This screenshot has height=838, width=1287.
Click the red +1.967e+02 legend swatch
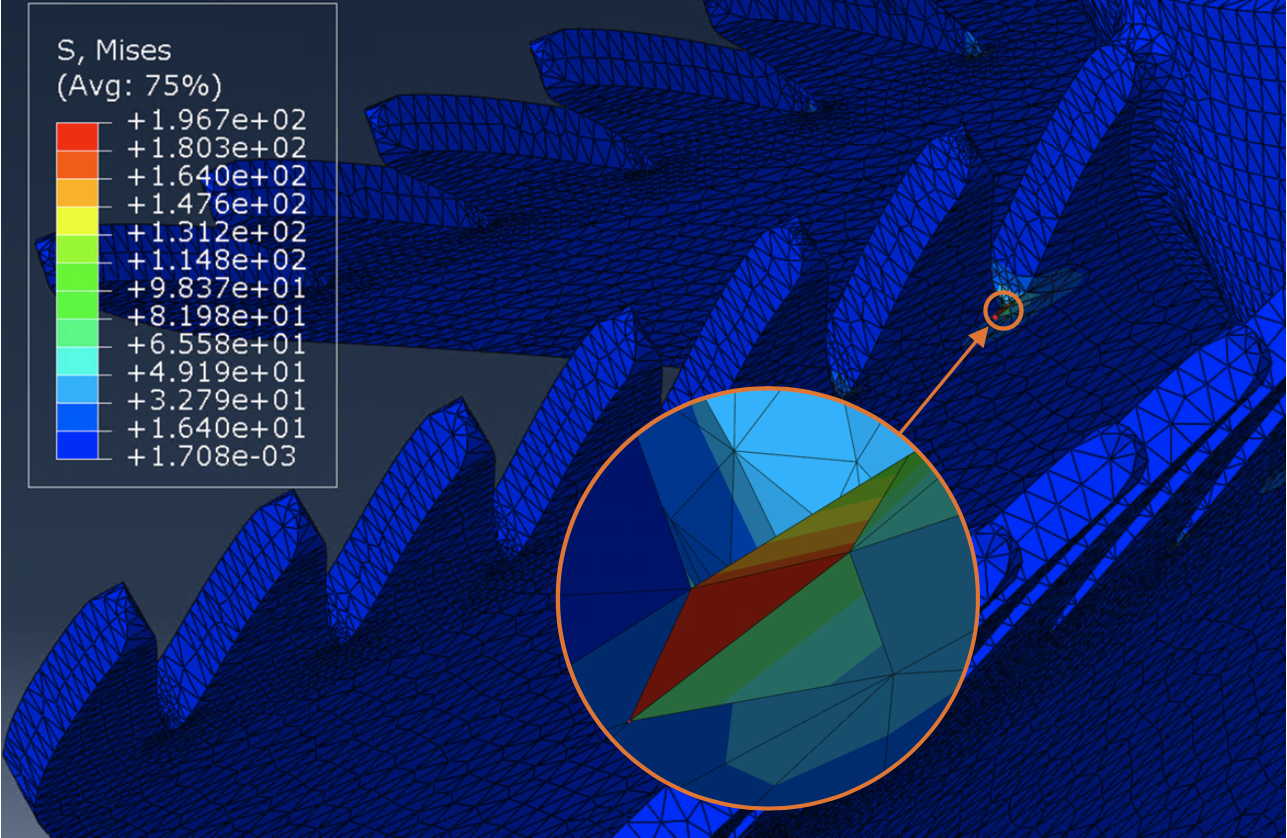tap(78, 135)
